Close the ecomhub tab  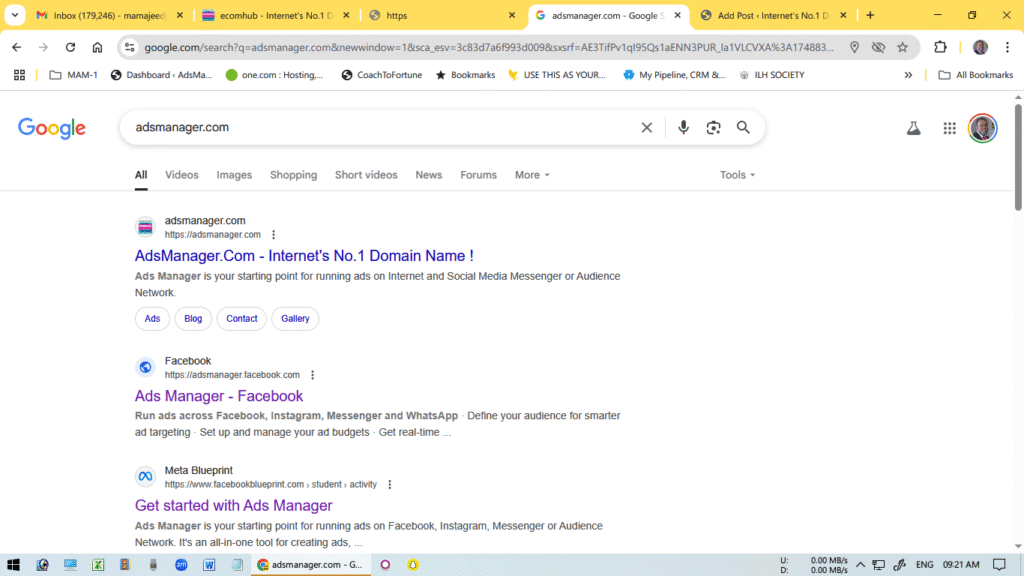[x=346, y=15]
